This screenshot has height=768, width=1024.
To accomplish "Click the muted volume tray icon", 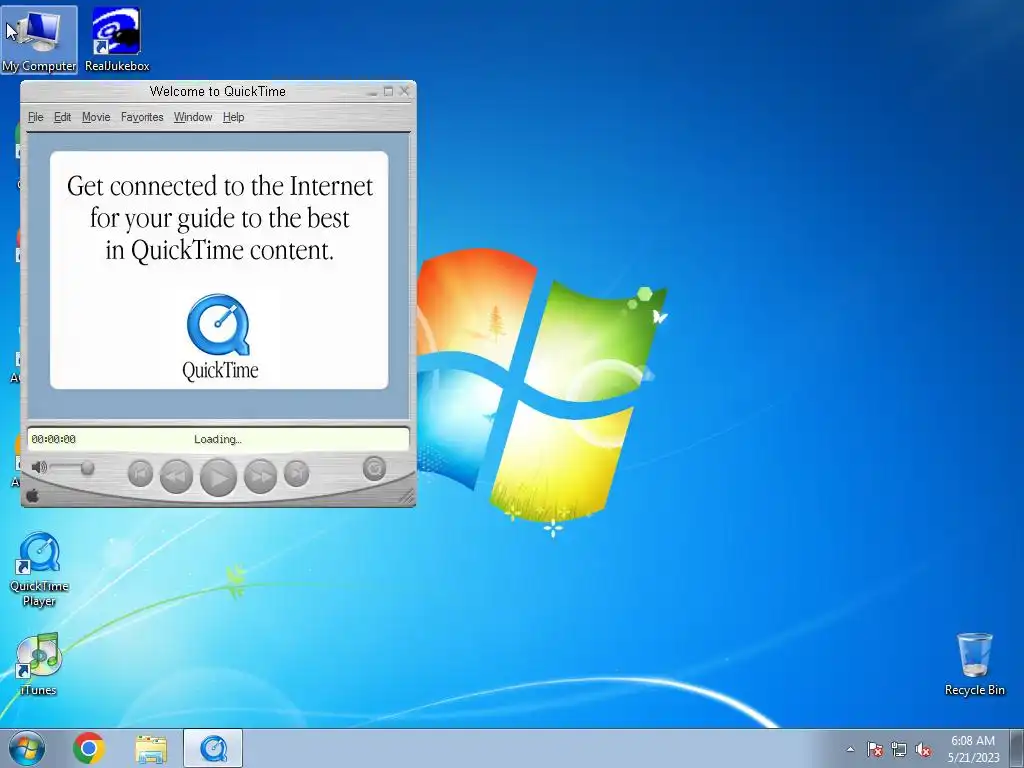I will pyautogui.click(x=923, y=749).
